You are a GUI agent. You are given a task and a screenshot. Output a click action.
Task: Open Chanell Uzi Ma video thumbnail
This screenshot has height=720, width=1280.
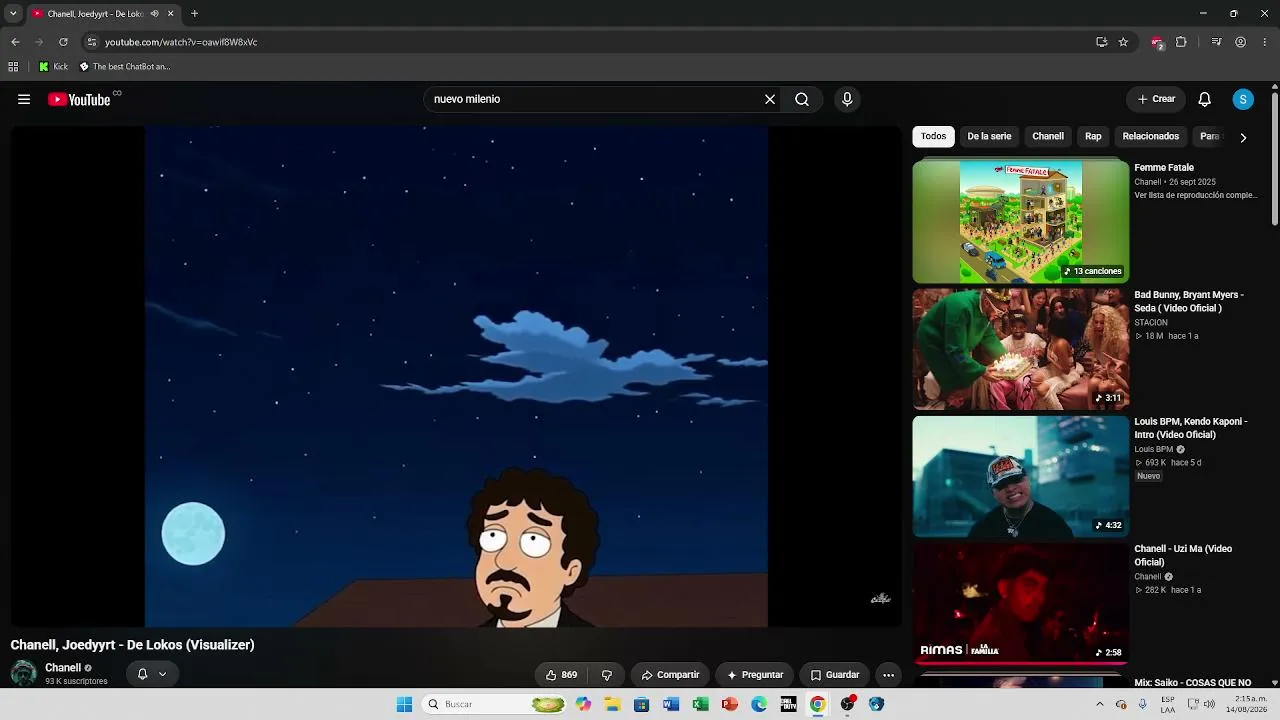tap(1020, 603)
